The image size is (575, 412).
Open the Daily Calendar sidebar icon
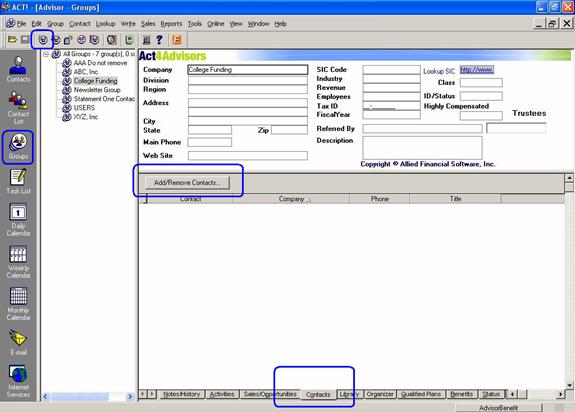[x=18, y=220]
